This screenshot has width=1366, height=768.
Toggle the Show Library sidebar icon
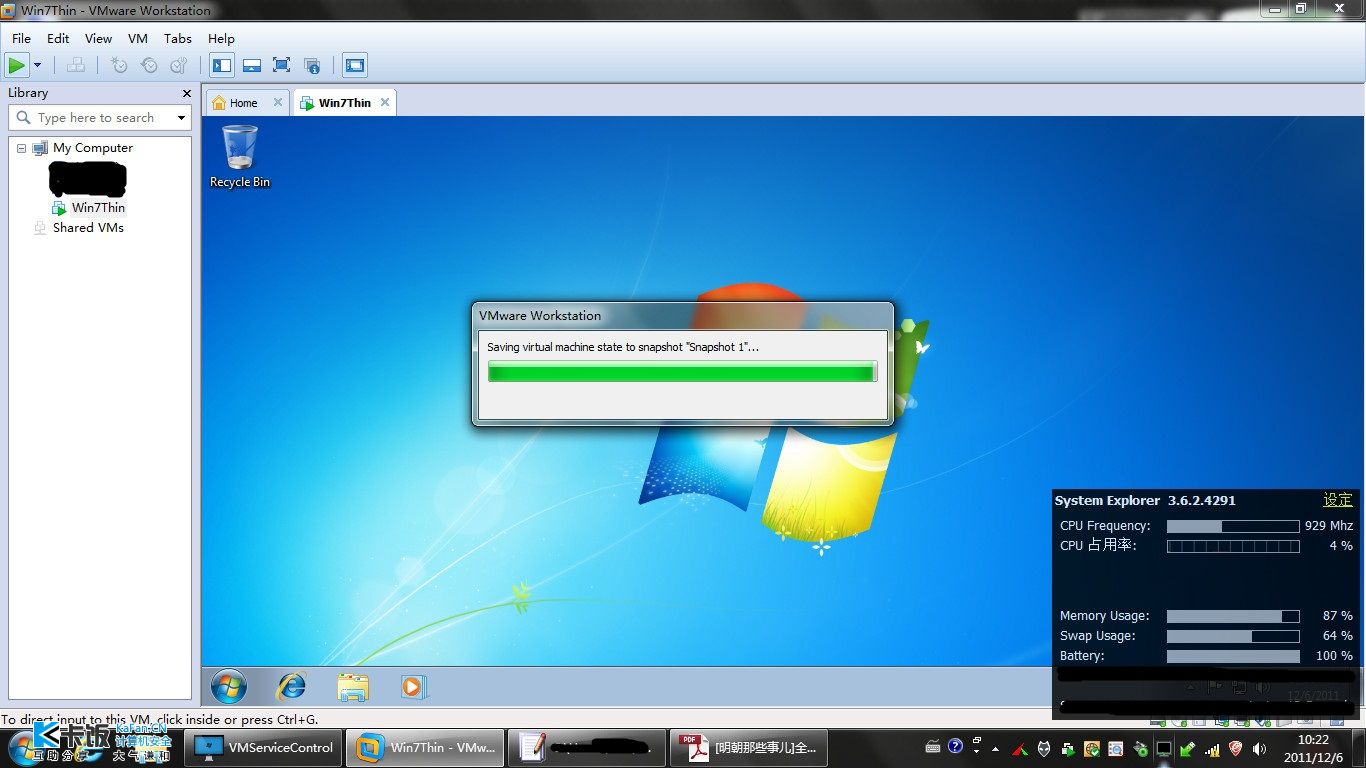point(222,65)
